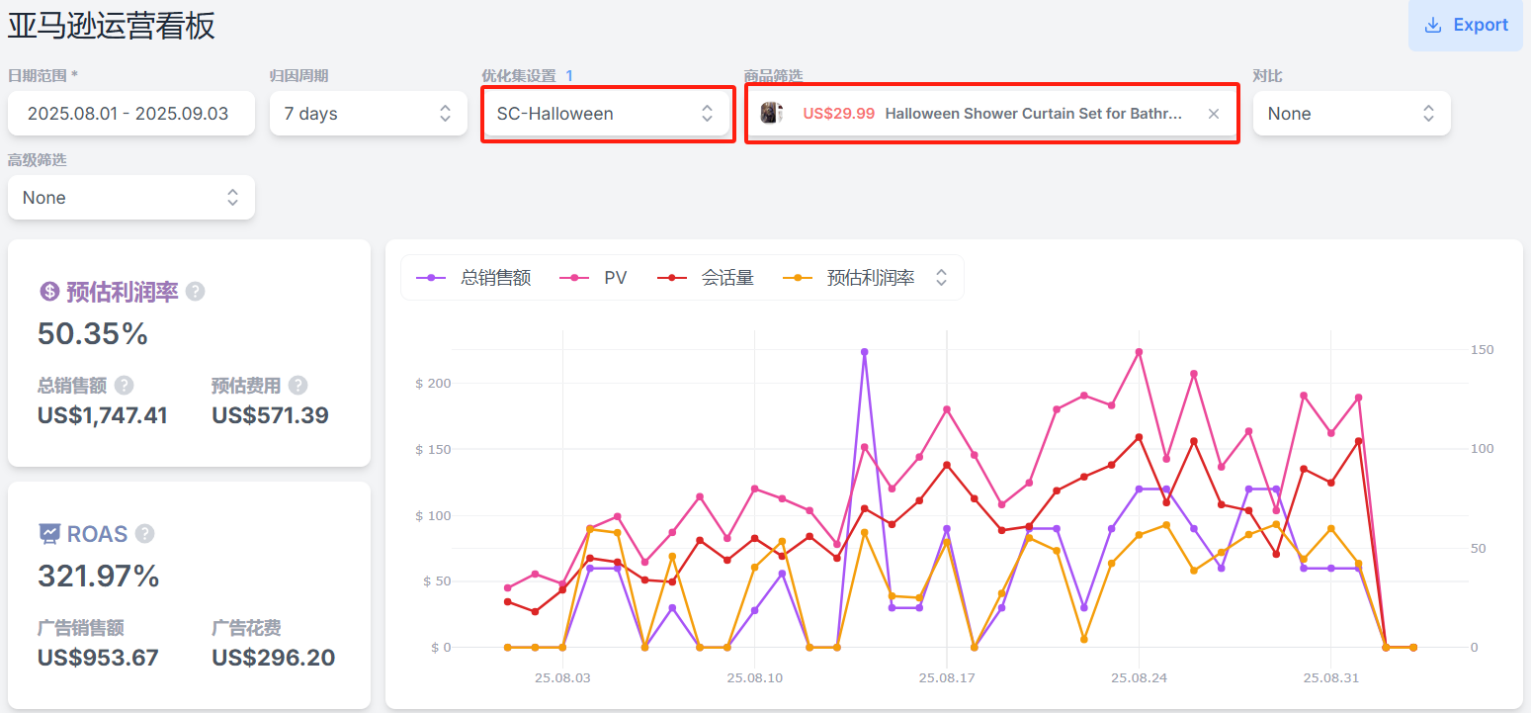Toggle 会话量 series in chart legend
Viewport: 1531px width, 713px height.
(707, 278)
